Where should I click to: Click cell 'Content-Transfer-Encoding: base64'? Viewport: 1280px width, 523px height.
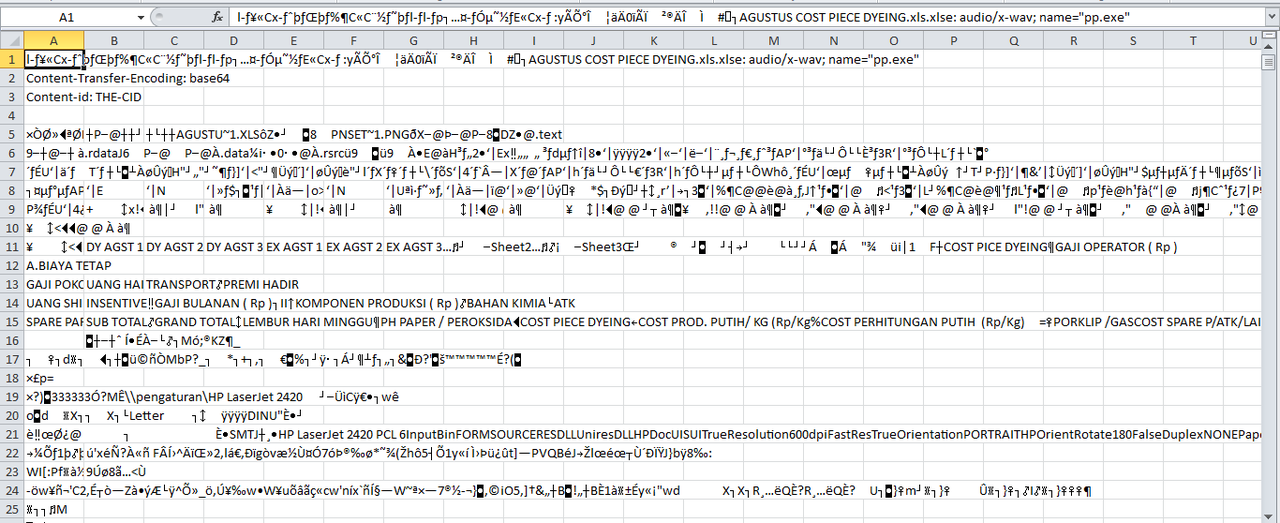point(126,79)
